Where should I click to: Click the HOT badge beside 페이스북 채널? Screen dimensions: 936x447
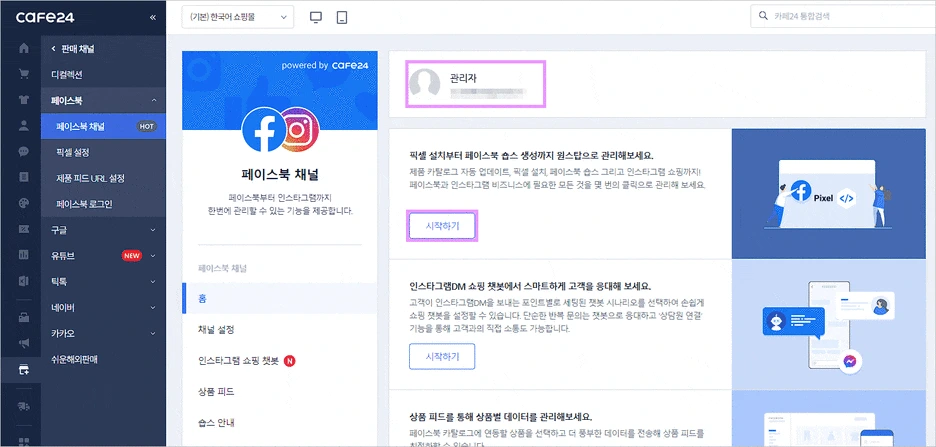(x=147, y=127)
